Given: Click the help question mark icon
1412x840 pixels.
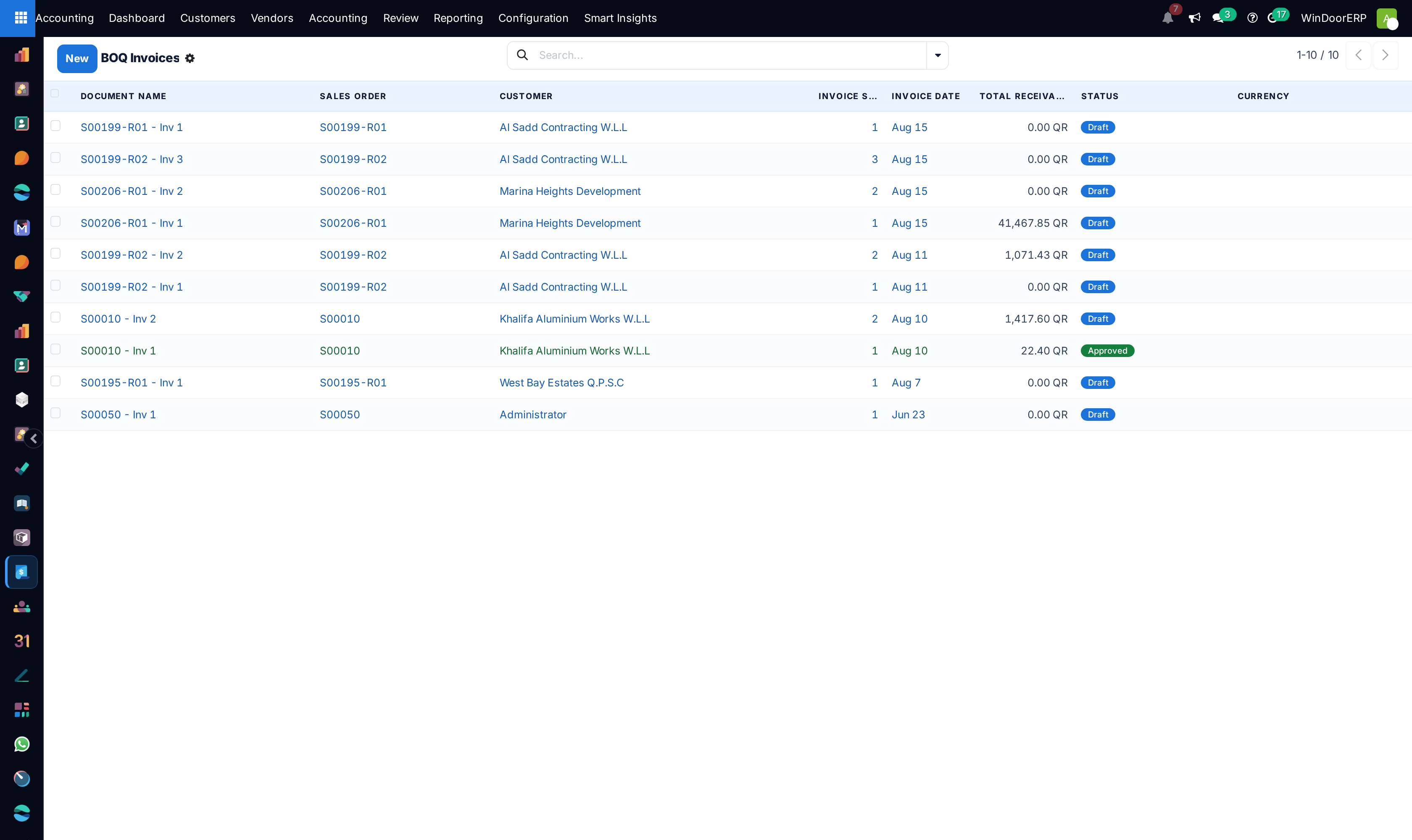Looking at the screenshot, I should (x=1252, y=18).
